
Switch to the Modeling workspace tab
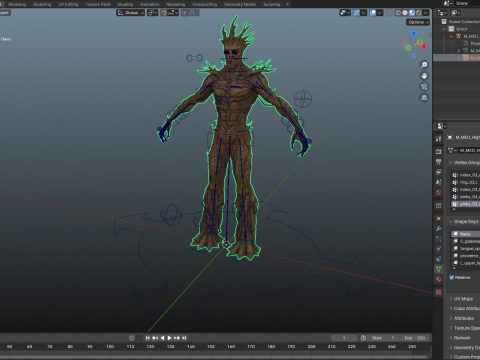(x=17, y=4)
